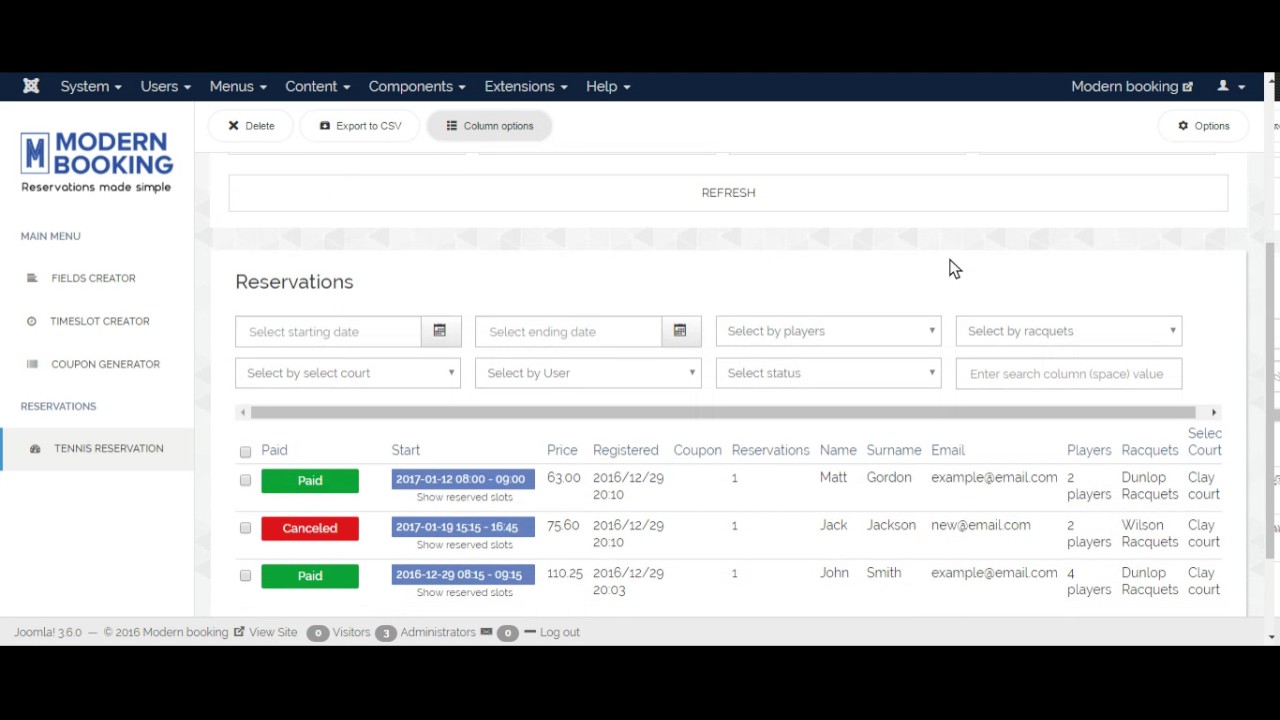Check the box for Jack Jackson's reservation
1280x720 pixels.
(245, 528)
